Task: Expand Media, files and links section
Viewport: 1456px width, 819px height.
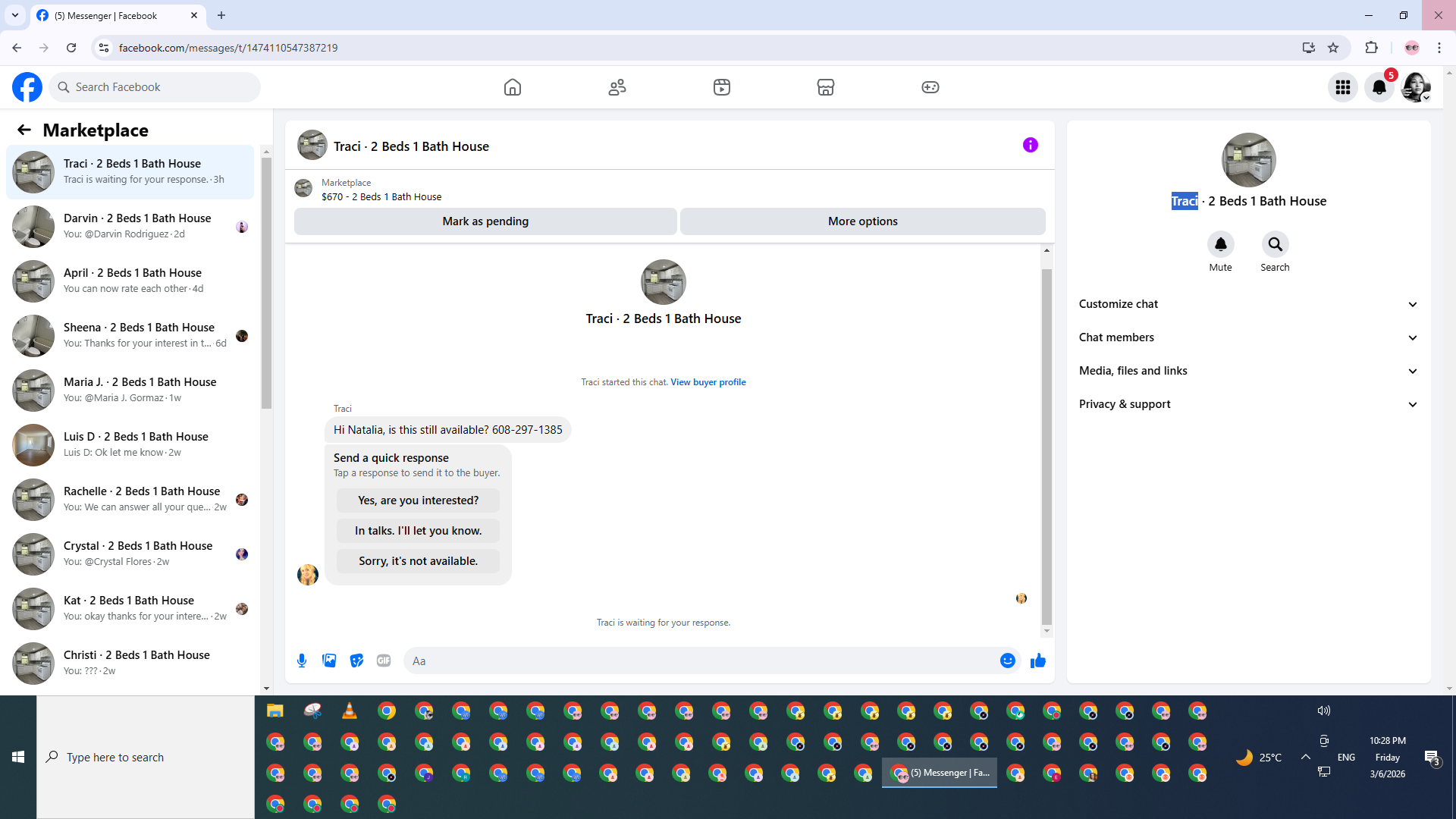Action: [1248, 371]
